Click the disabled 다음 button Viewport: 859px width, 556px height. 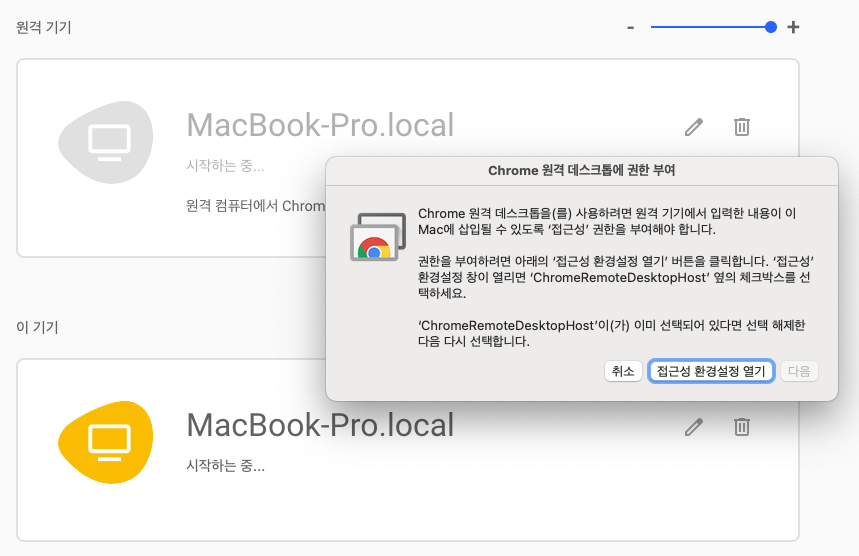(799, 371)
